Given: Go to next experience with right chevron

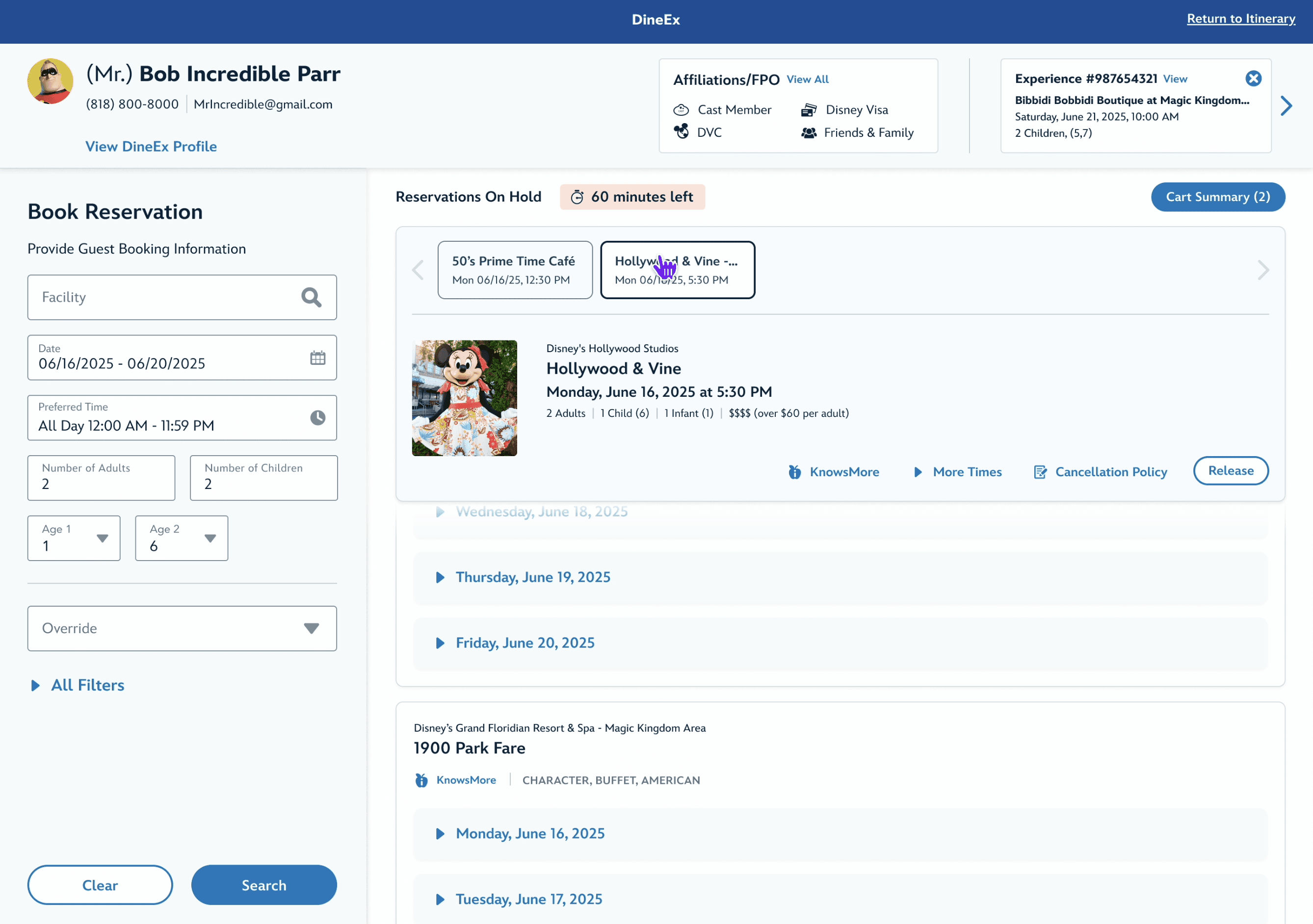Looking at the screenshot, I should point(1286,106).
